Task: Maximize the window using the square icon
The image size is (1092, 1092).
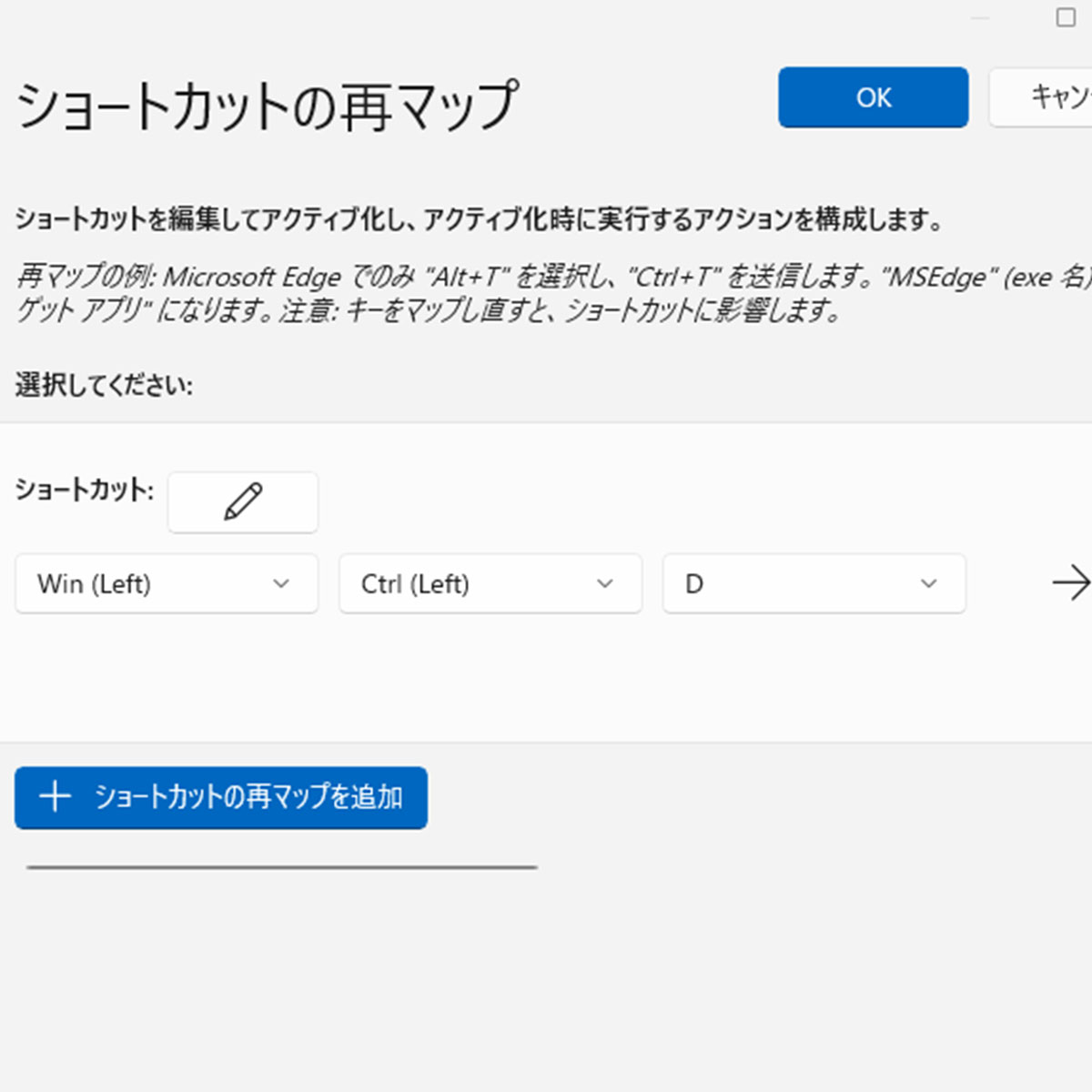Action: (1066, 17)
